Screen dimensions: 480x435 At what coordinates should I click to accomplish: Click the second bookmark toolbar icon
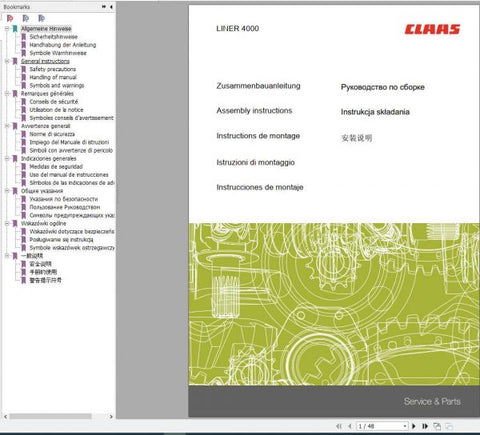click(x=26, y=18)
